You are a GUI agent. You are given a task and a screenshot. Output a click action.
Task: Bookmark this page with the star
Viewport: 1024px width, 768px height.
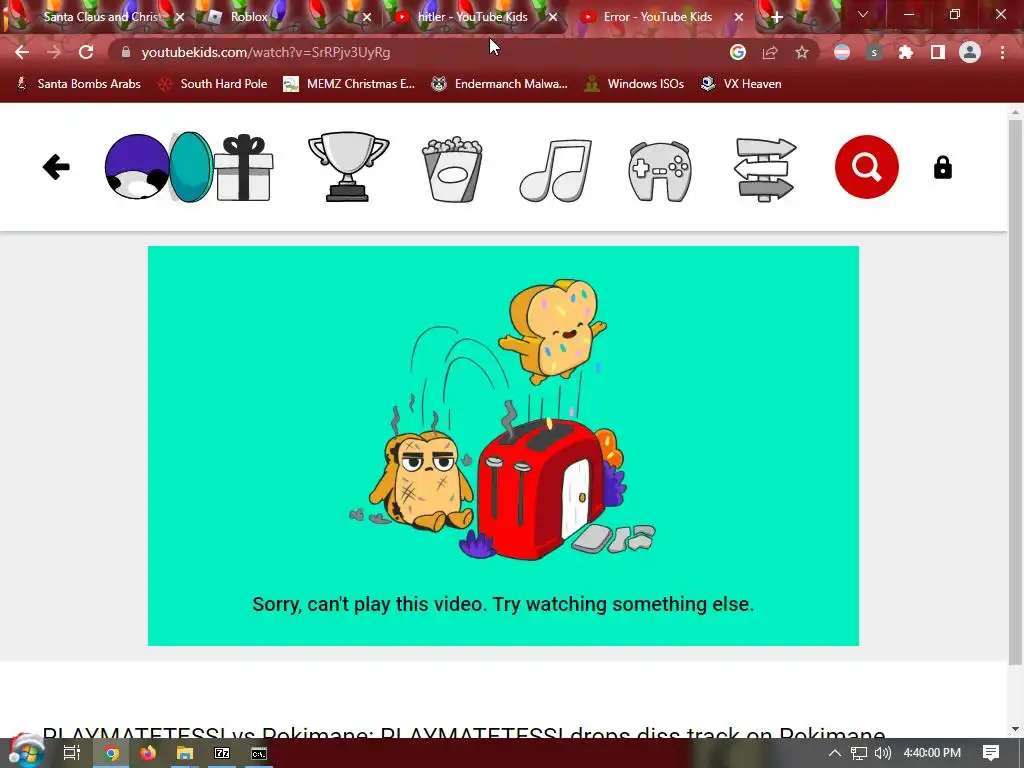point(802,52)
